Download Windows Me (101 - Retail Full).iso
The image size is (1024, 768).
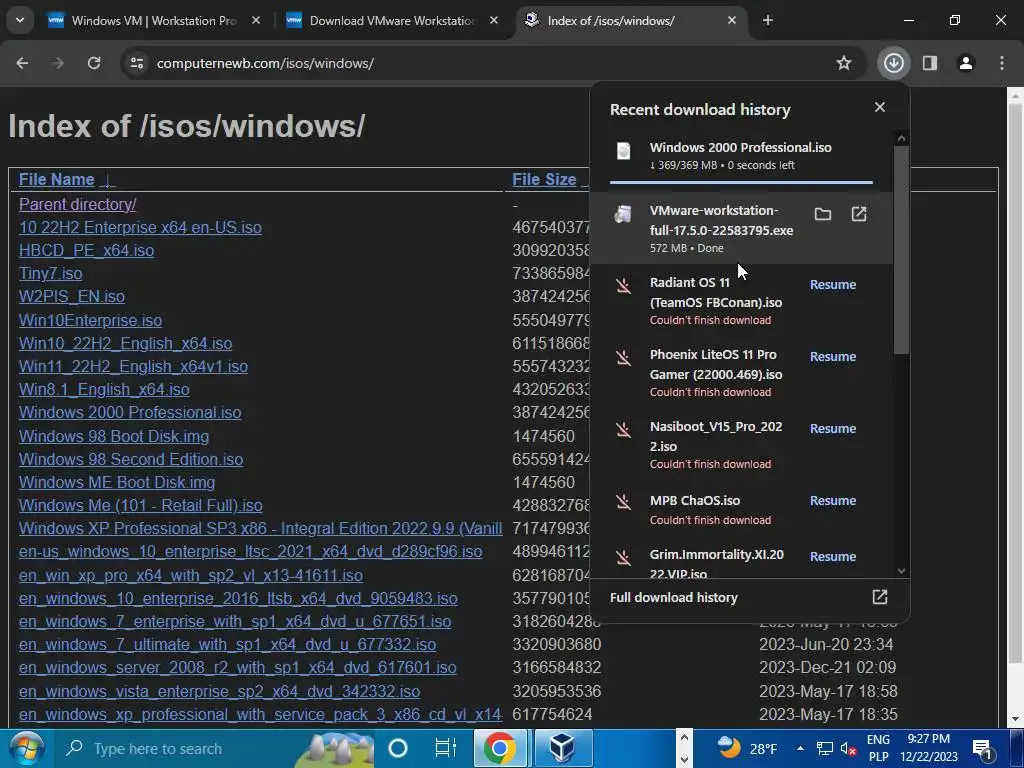(140, 505)
